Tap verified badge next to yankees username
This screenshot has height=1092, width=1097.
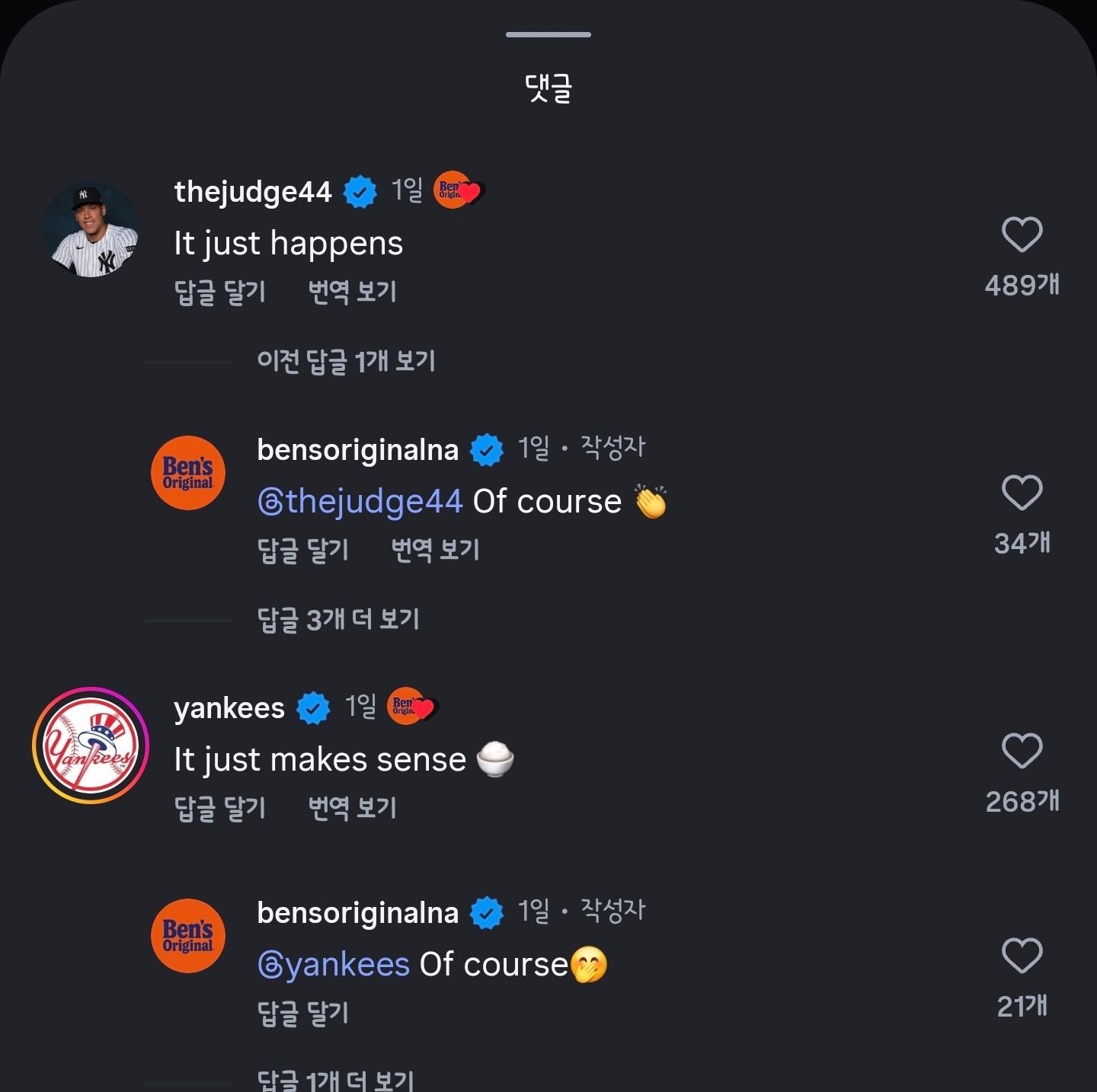pos(313,709)
